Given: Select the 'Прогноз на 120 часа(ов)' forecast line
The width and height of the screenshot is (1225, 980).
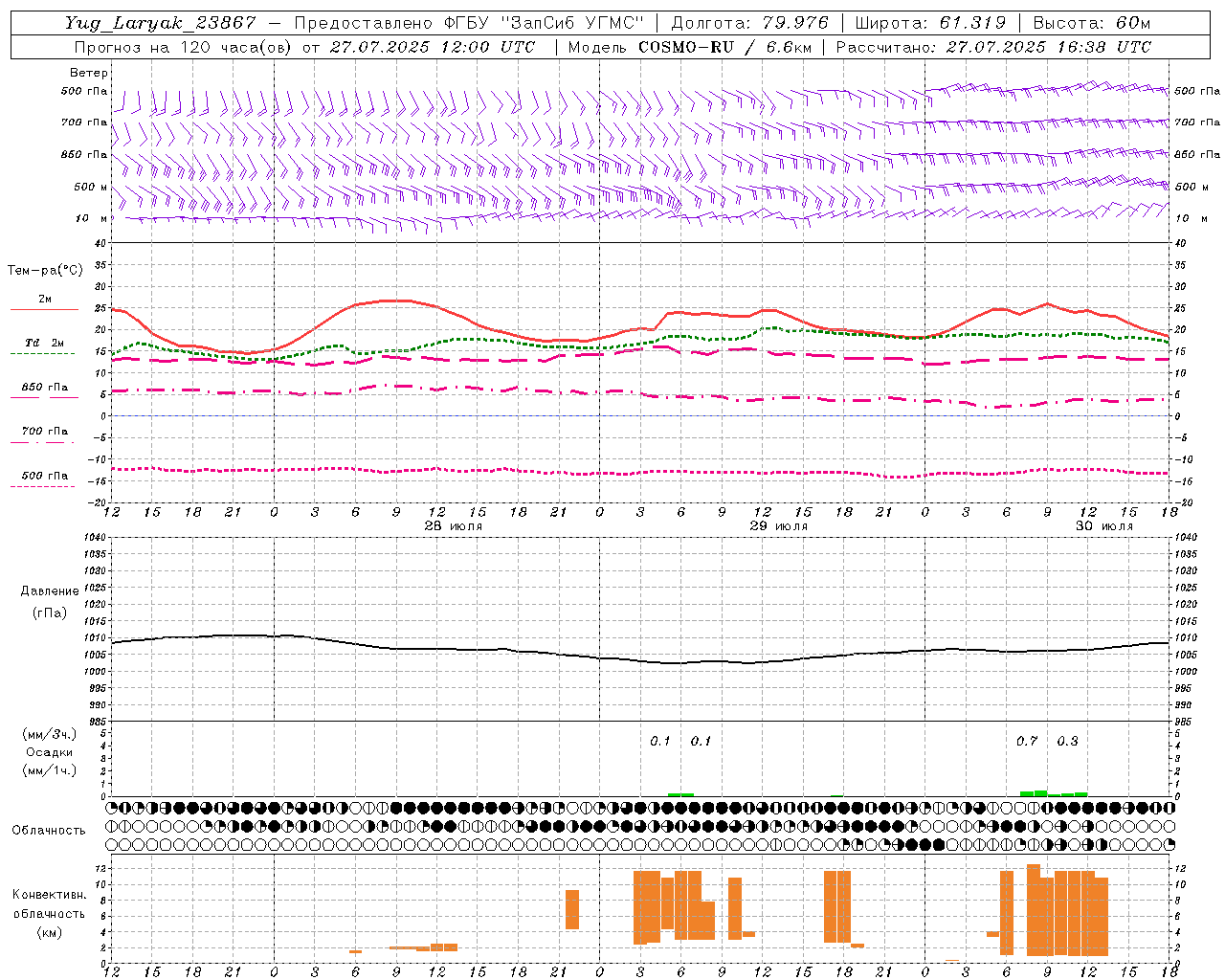Looking at the screenshot, I should [184, 47].
